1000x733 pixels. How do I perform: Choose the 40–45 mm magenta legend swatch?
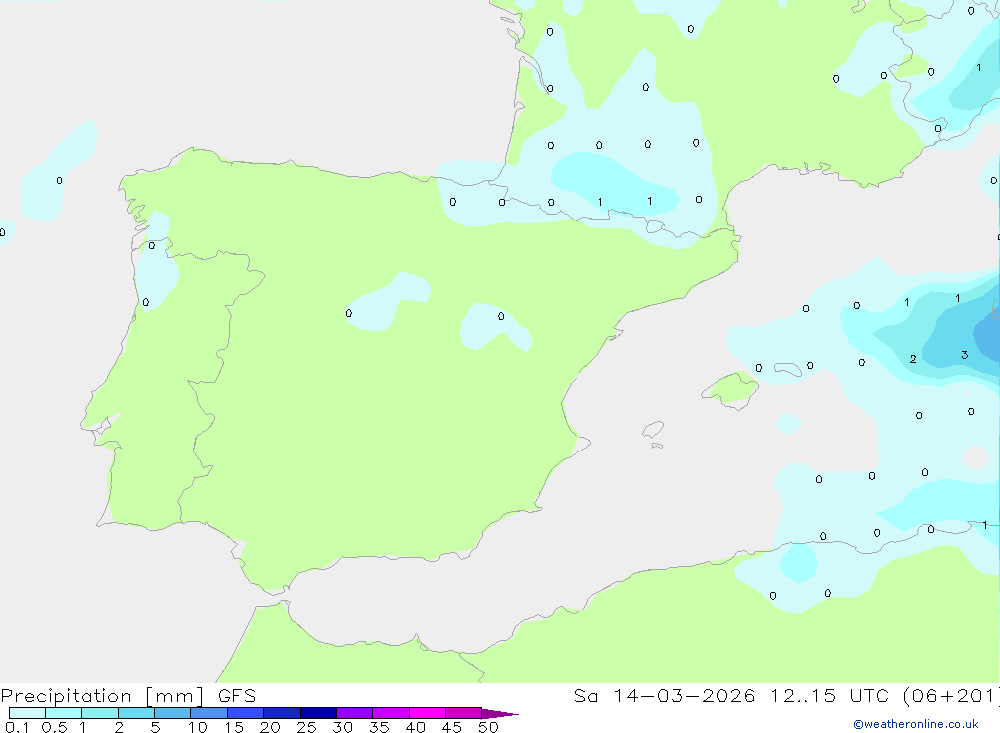click(x=427, y=713)
